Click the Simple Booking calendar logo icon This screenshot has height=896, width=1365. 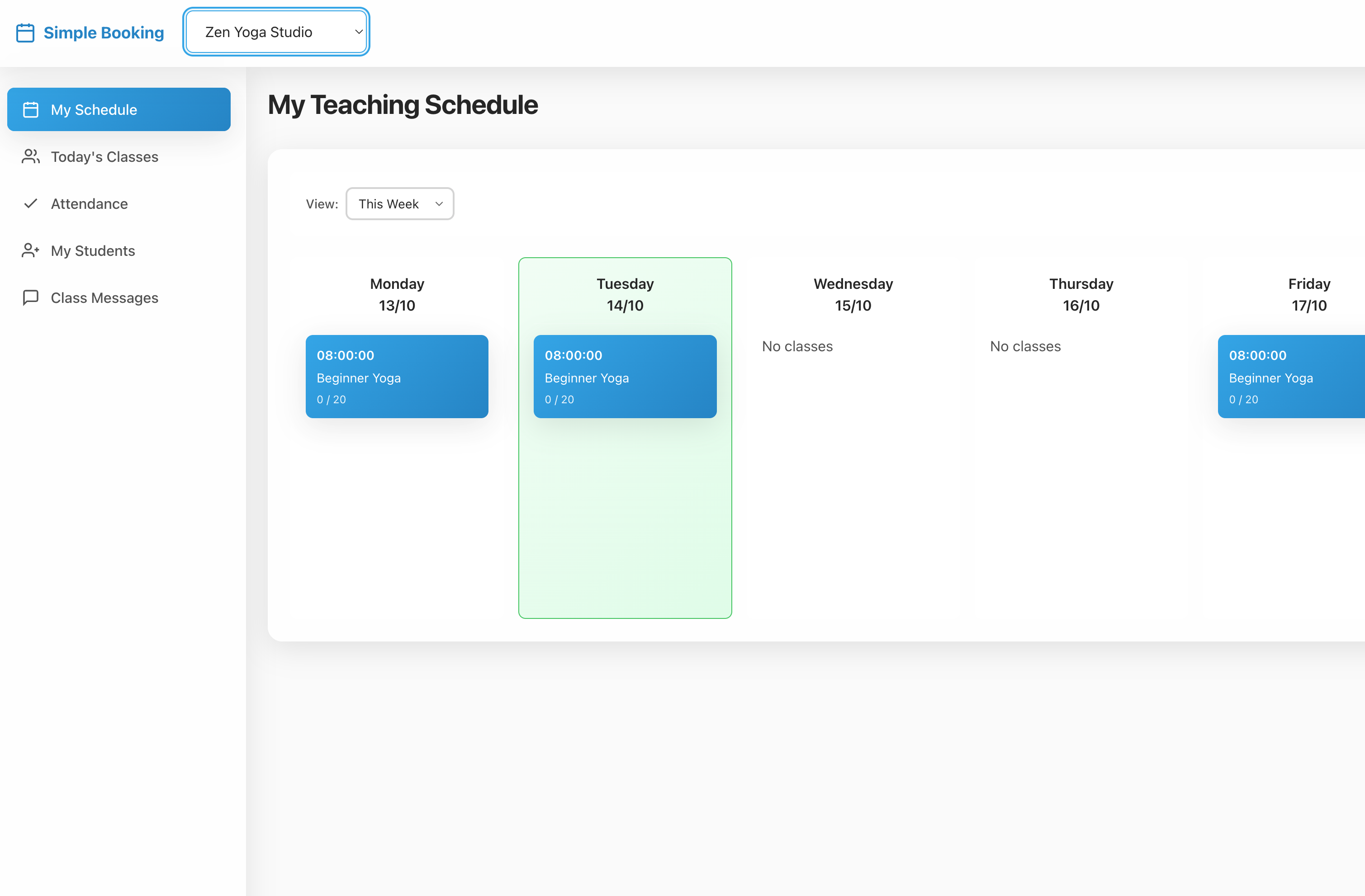pos(26,33)
